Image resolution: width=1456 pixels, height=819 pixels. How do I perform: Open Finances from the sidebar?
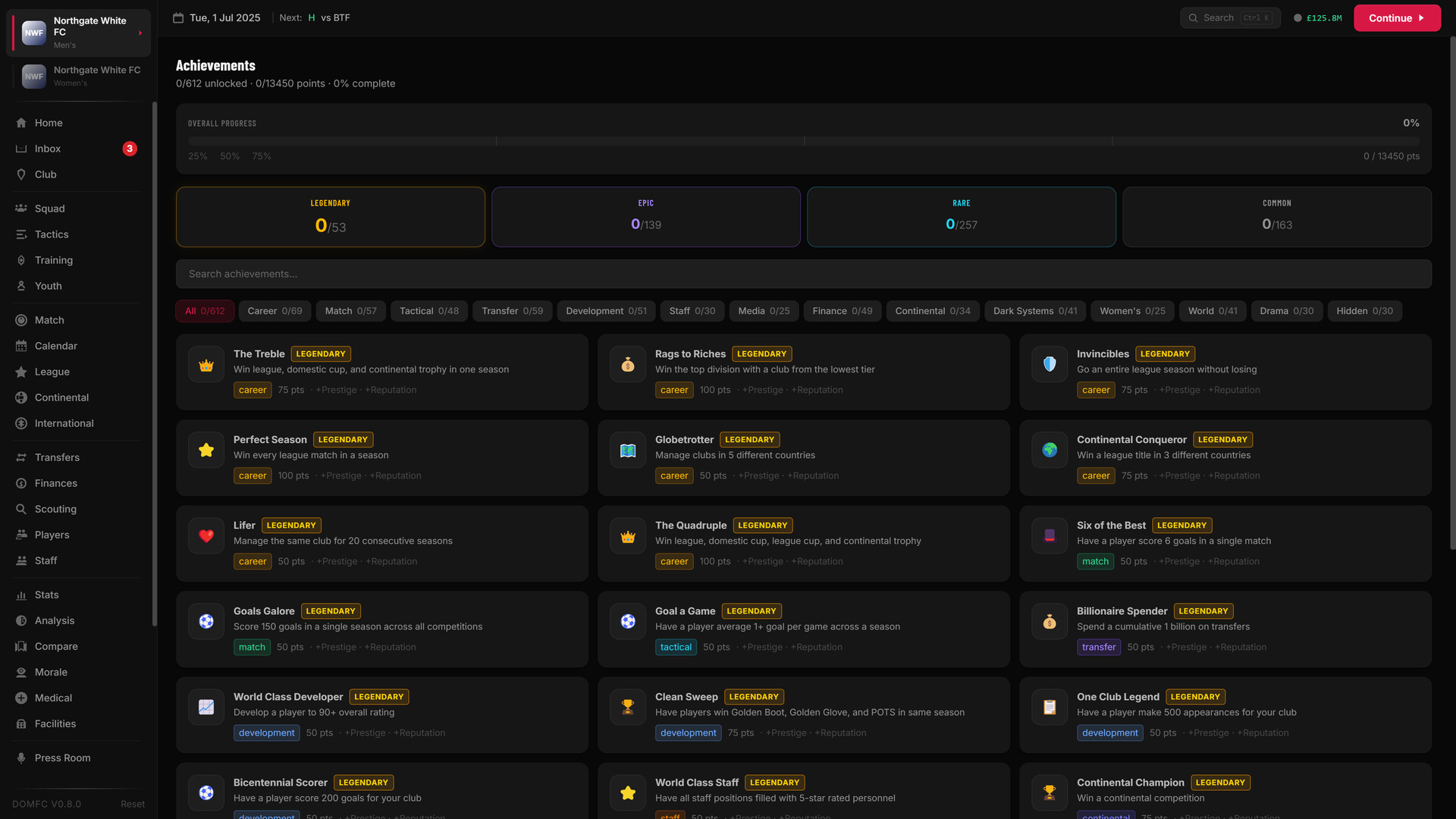click(21, 483)
